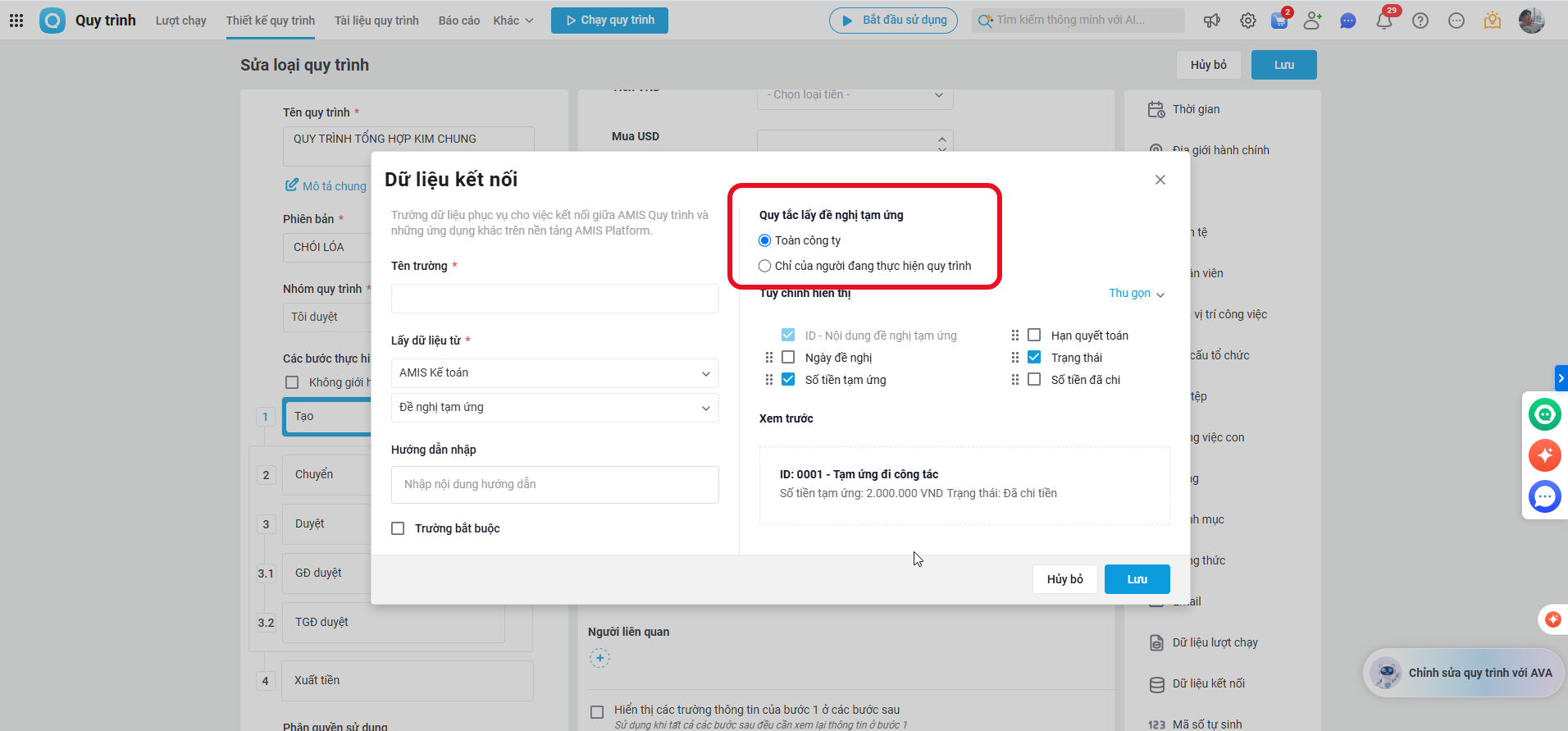Viewport: 1568px width, 731px height.
Task: Open settings gear icon in top bar
Action: [x=1248, y=21]
